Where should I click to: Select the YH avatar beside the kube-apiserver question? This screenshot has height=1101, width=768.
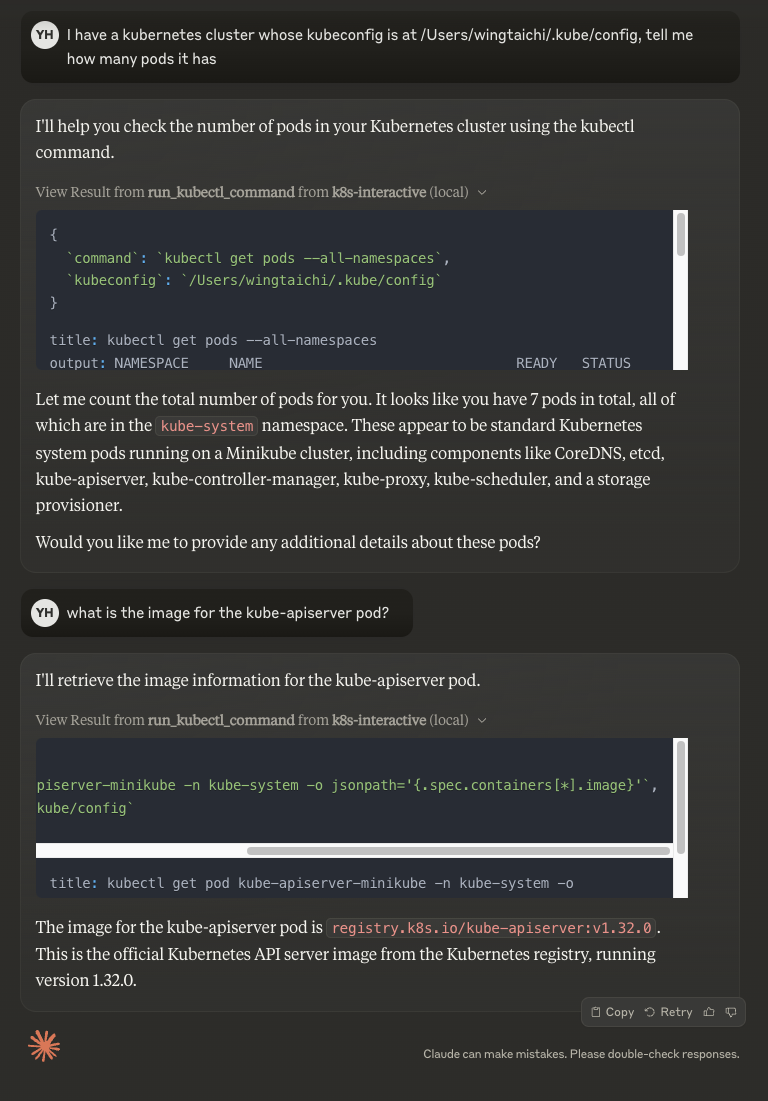tap(44, 612)
